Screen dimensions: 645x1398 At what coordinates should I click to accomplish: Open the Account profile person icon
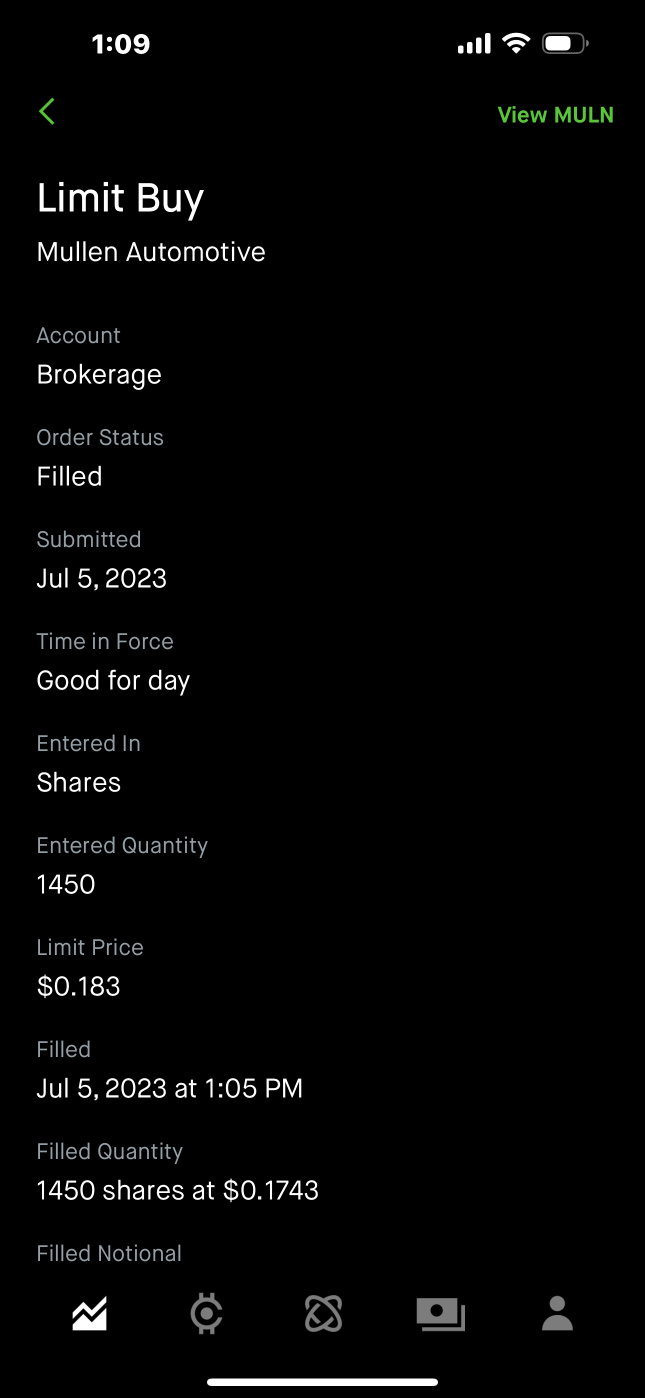[557, 1314]
